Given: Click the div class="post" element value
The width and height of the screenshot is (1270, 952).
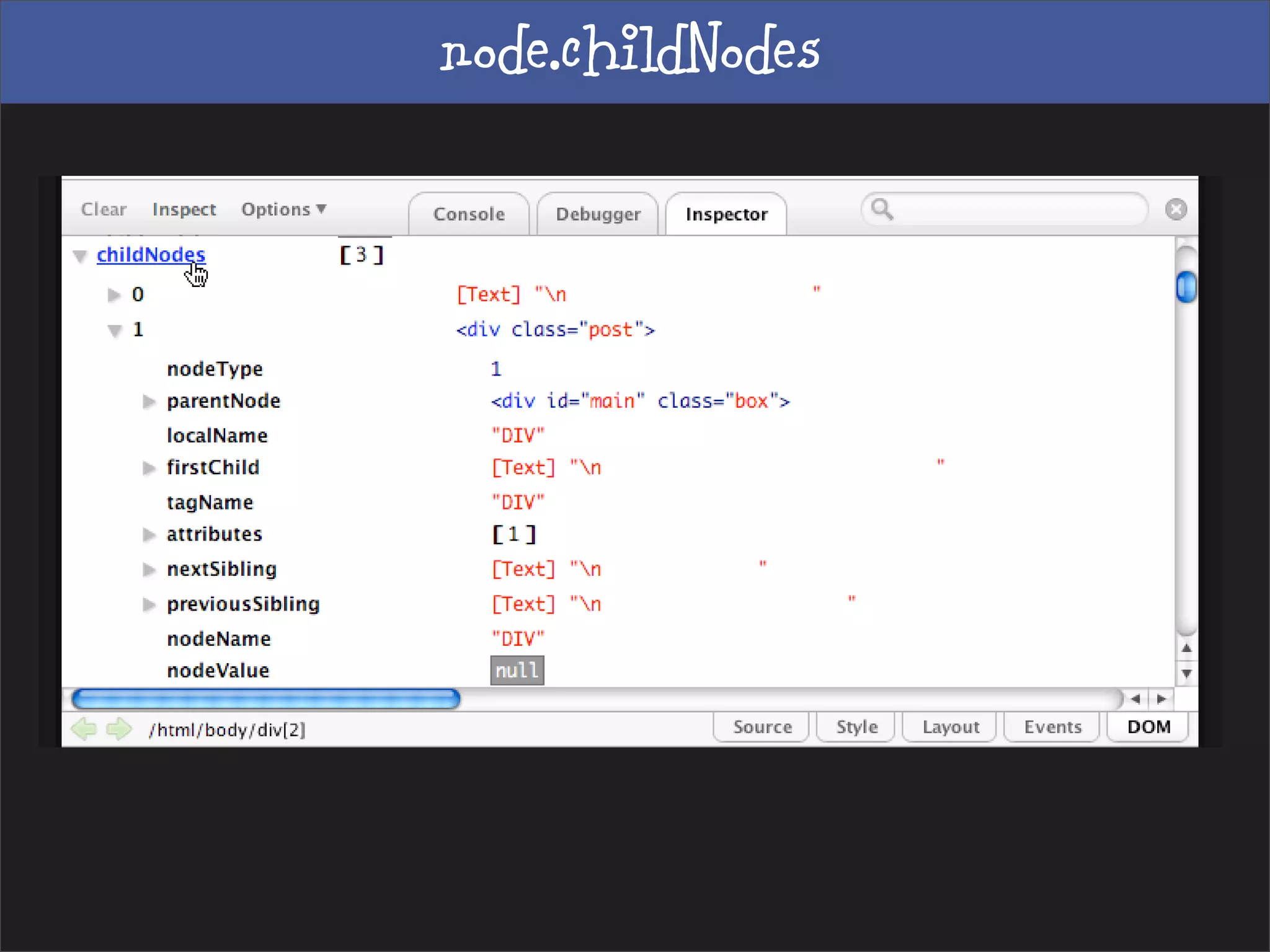Looking at the screenshot, I should 556,330.
